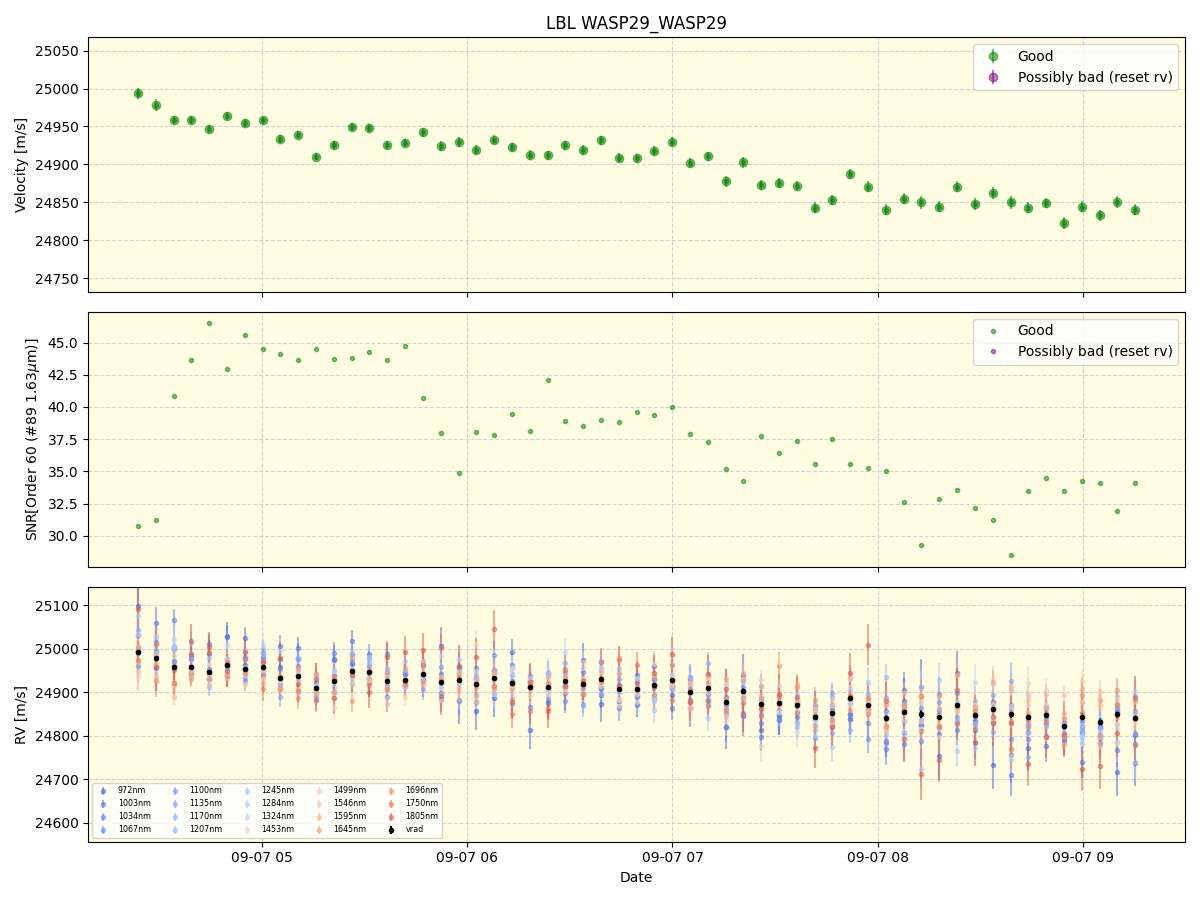Screen dimensions: 1200x900
Task: Click the 09-07 07 x-axis tick label
Action: click(672, 857)
